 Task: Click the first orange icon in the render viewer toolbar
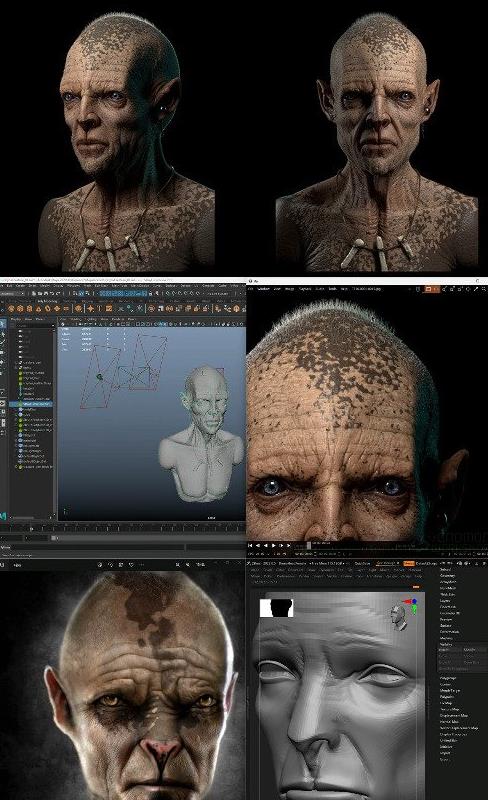pos(428,289)
